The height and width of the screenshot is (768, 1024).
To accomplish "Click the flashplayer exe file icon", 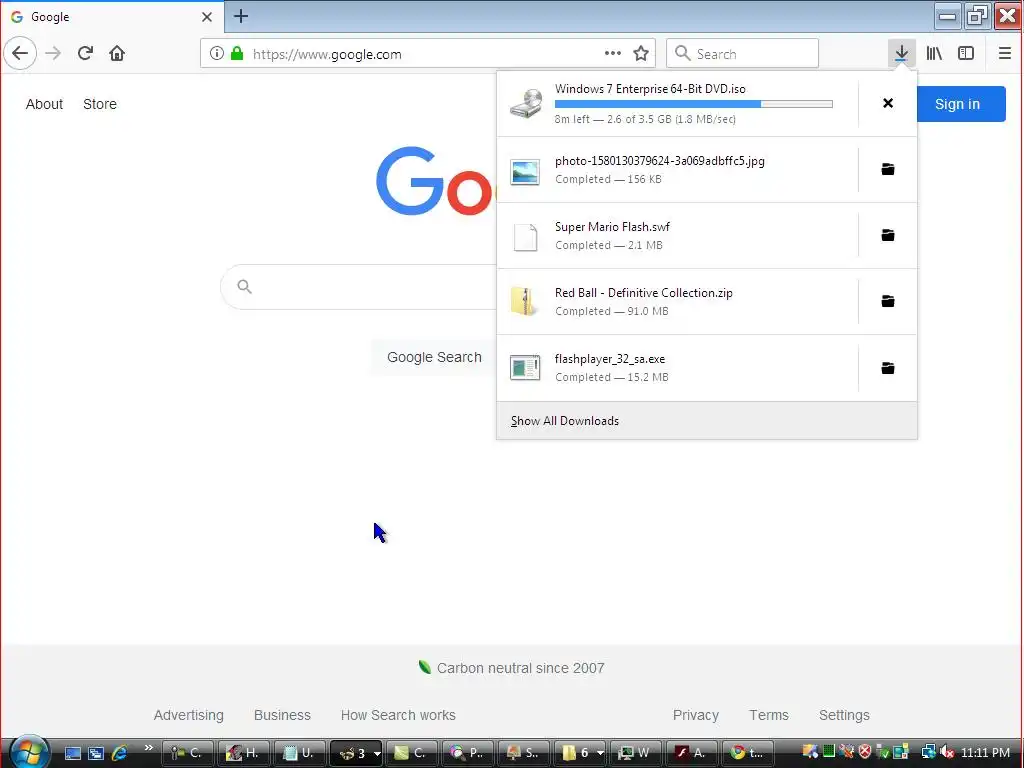I will point(525,368).
